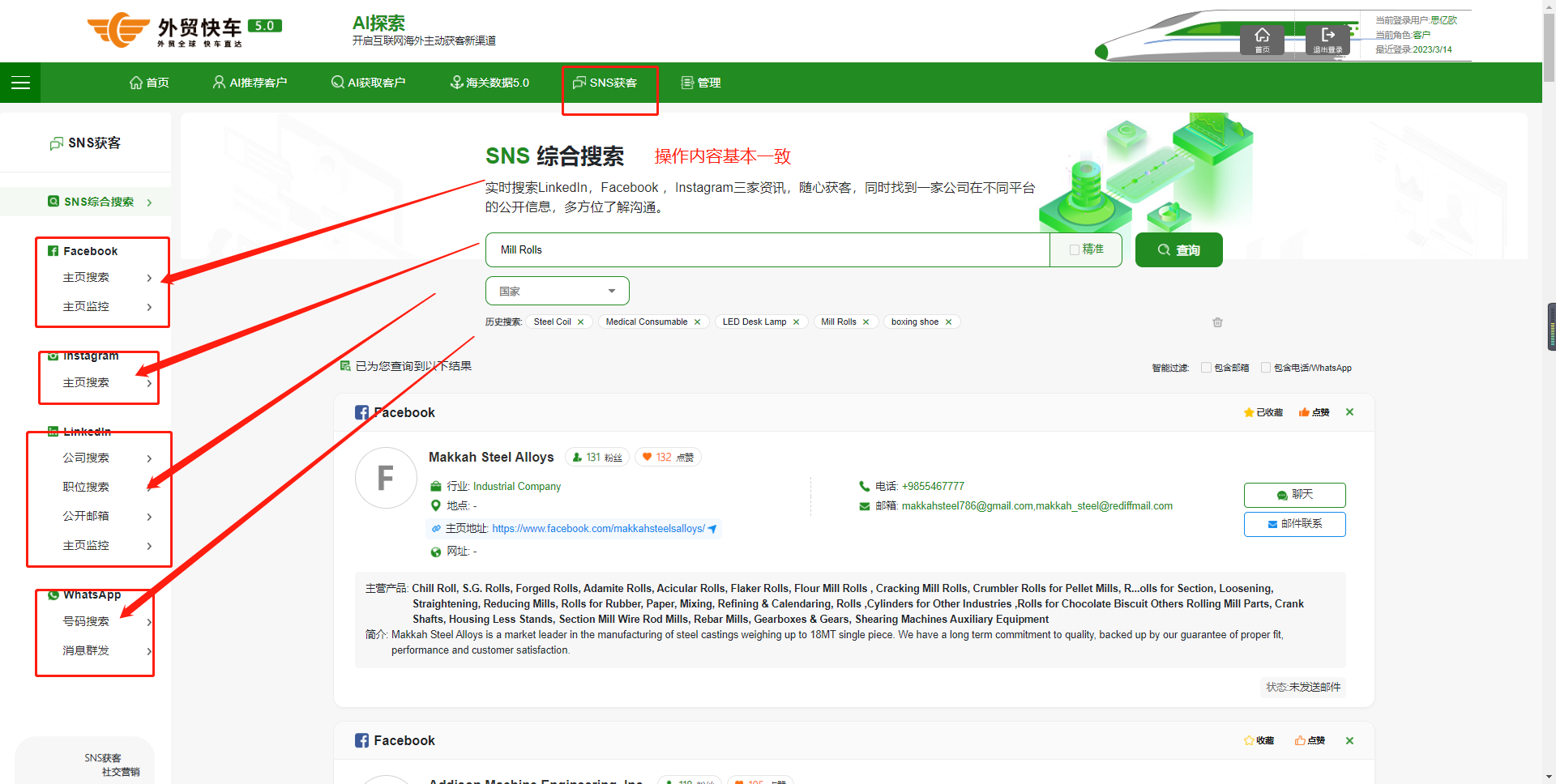Screen dimensions: 1556x784
Task: Click the home icon in header train
Action: coord(1262,39)
